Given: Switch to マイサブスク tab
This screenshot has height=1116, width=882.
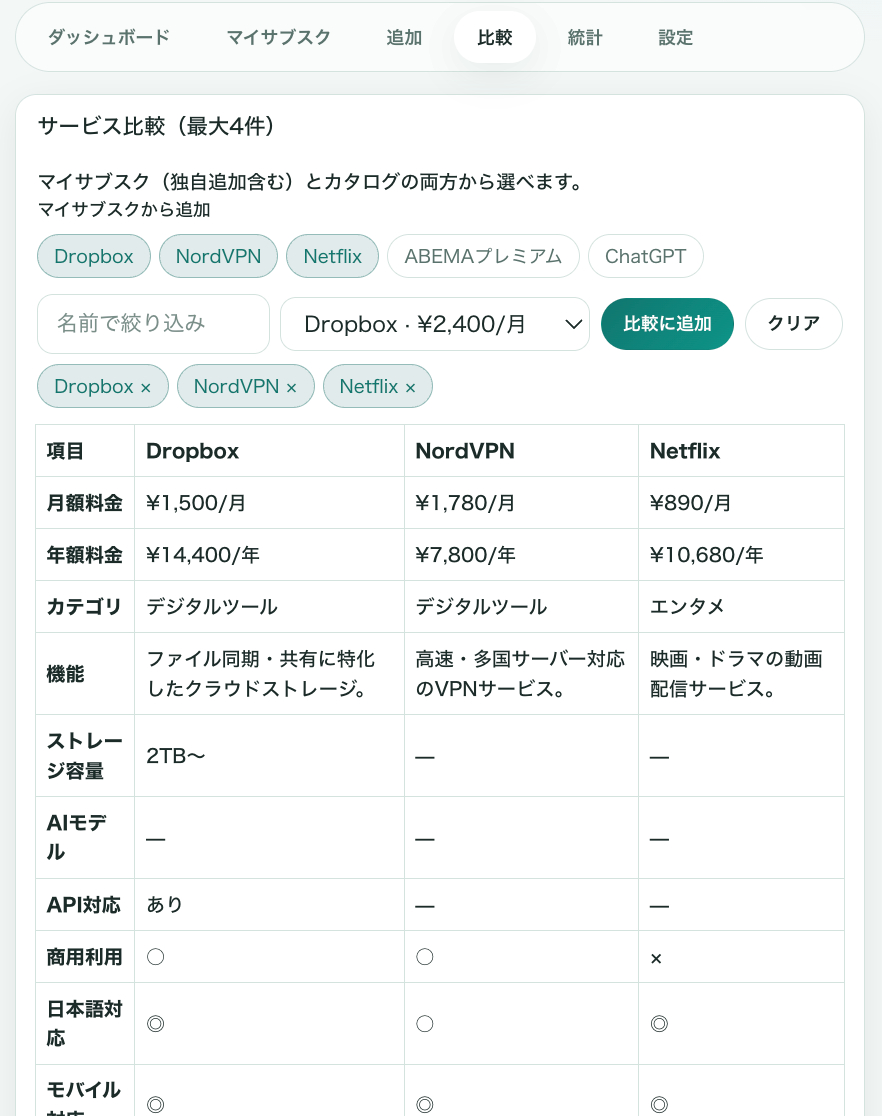Looking at the screenshot, I should pos(278,38).
